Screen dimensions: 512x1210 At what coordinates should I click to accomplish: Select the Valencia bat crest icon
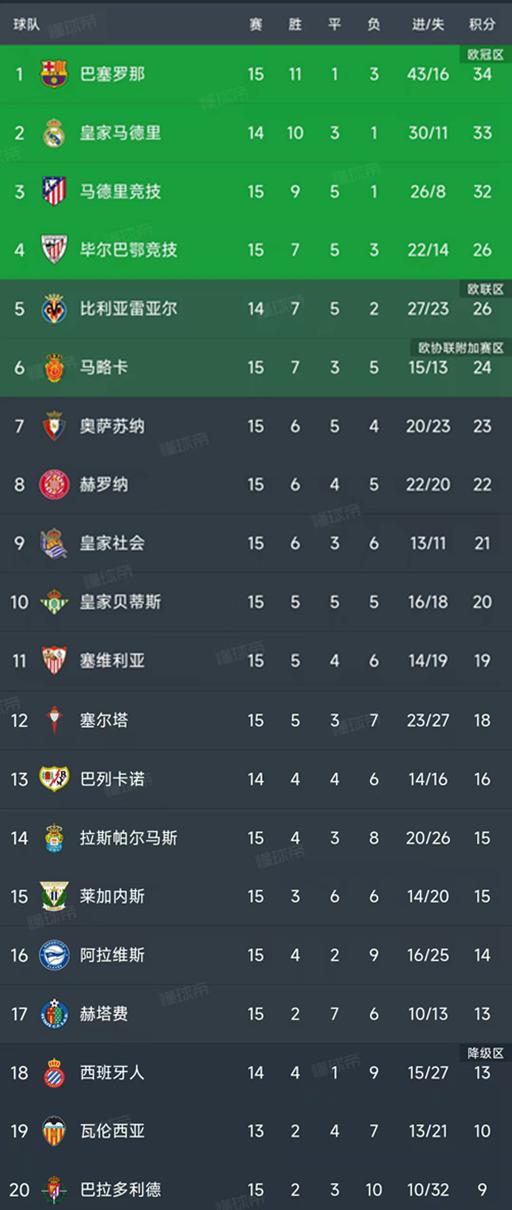point(53,1131)
